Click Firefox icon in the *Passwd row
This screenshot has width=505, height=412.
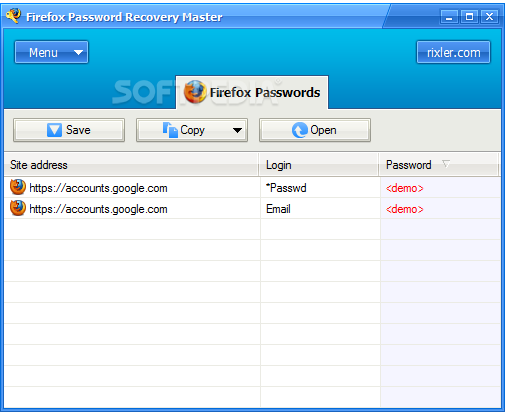pyautogui.click(x=18, y=187)
